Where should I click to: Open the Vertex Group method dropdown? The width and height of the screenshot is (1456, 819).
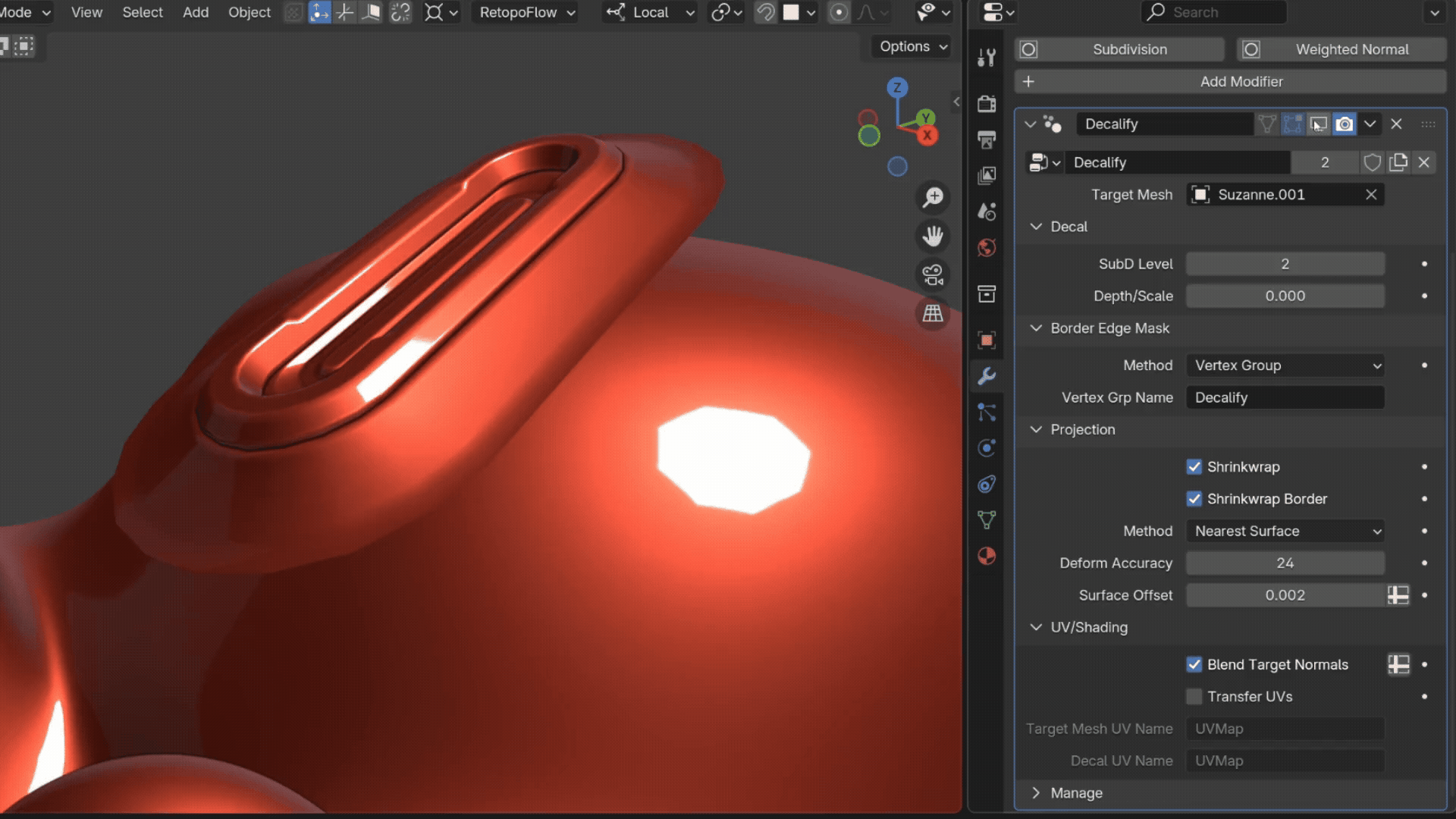point(1285,366)
